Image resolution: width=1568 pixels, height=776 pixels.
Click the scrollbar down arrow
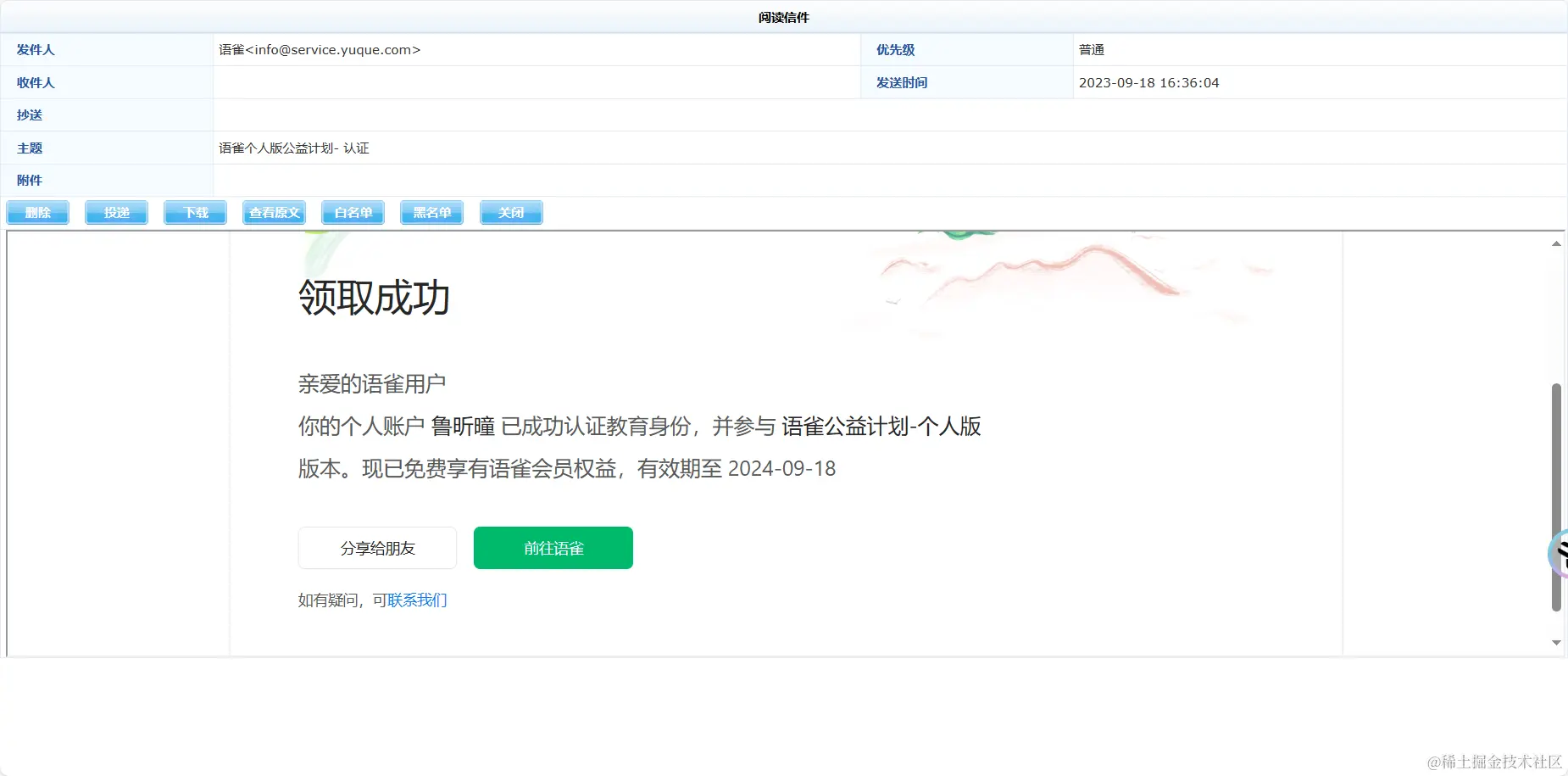1556,643
